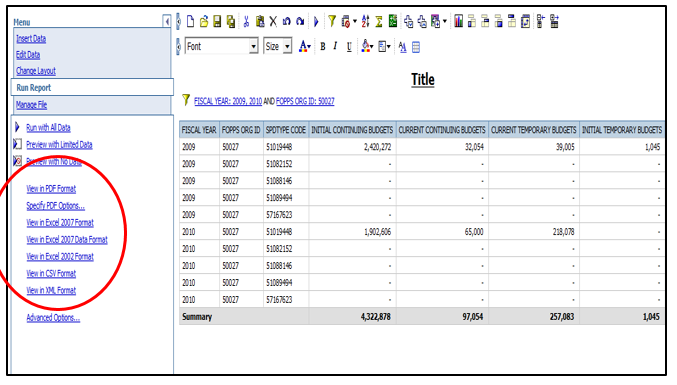Image resolution: width=677 pixels, height=385 pixels.
Task: Click the font color A icon
Action: (x=303, y=47)
